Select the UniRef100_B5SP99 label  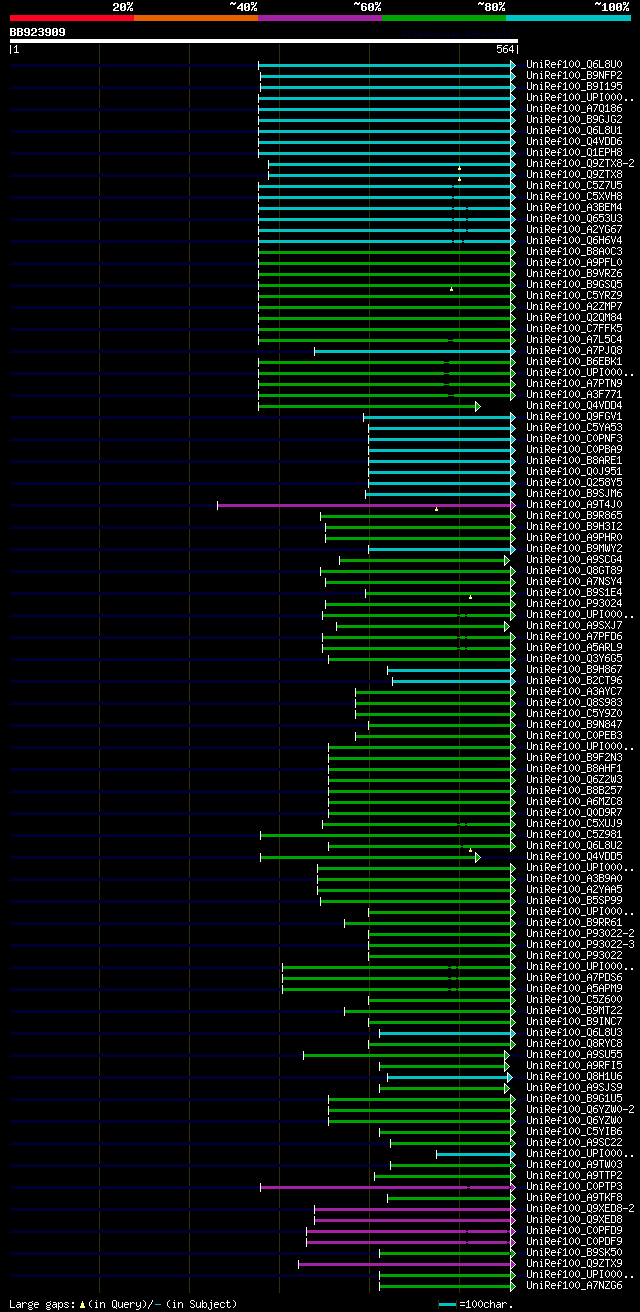click(574, 901)
